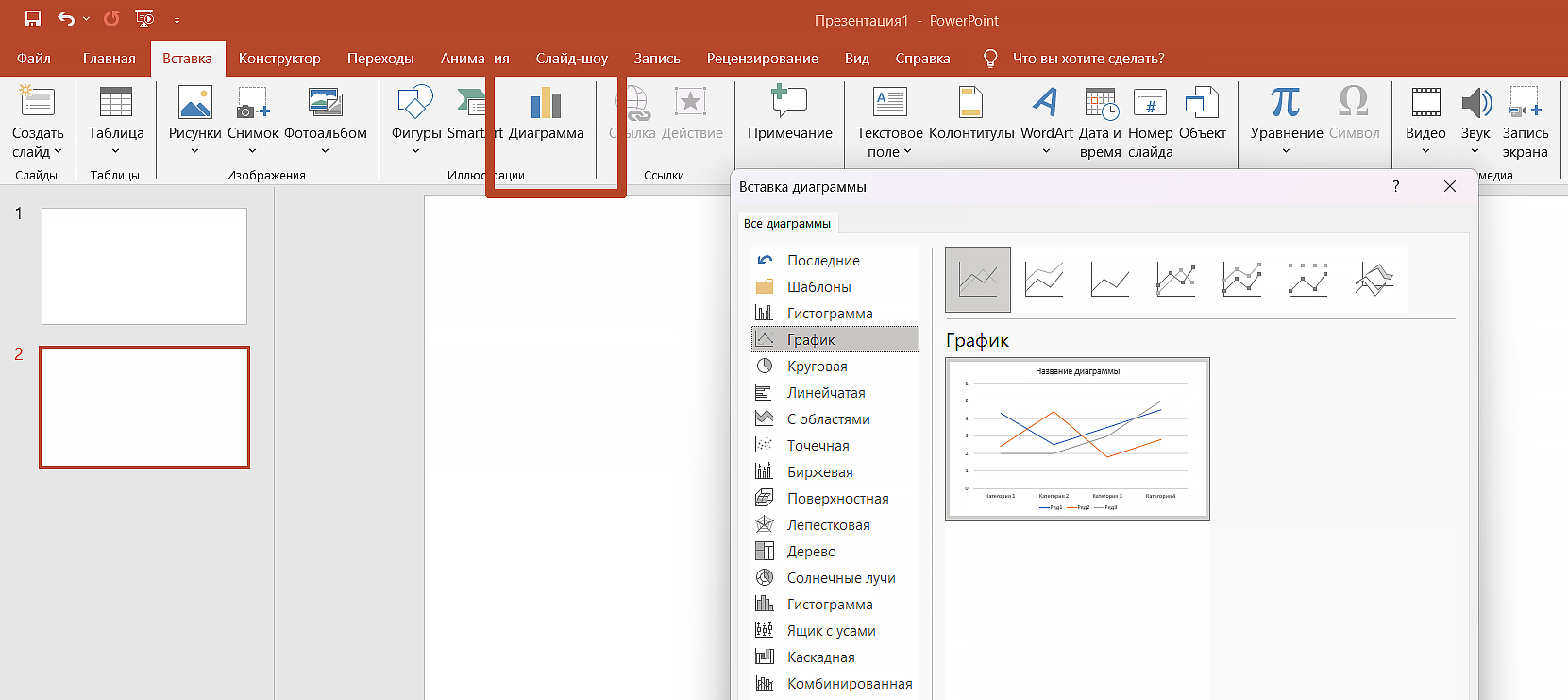This screenshot has height=700, width=1568.
Task: Open the Справка tab
Action: tap(923, 59)
